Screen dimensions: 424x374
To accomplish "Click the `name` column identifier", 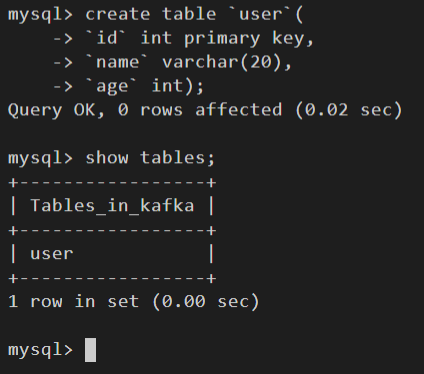I will pos(116,62).
